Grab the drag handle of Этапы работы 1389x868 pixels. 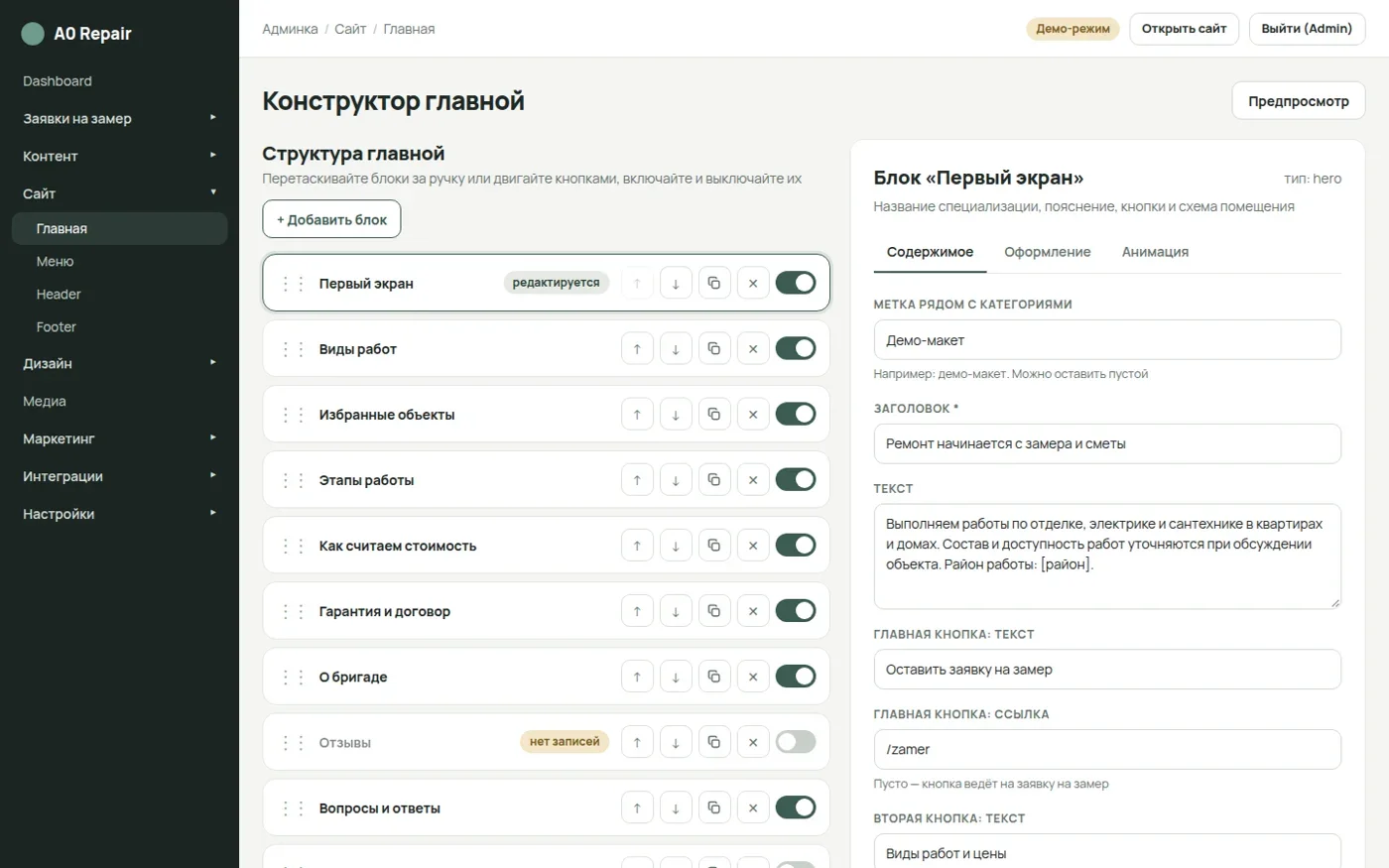coord(293,480)
